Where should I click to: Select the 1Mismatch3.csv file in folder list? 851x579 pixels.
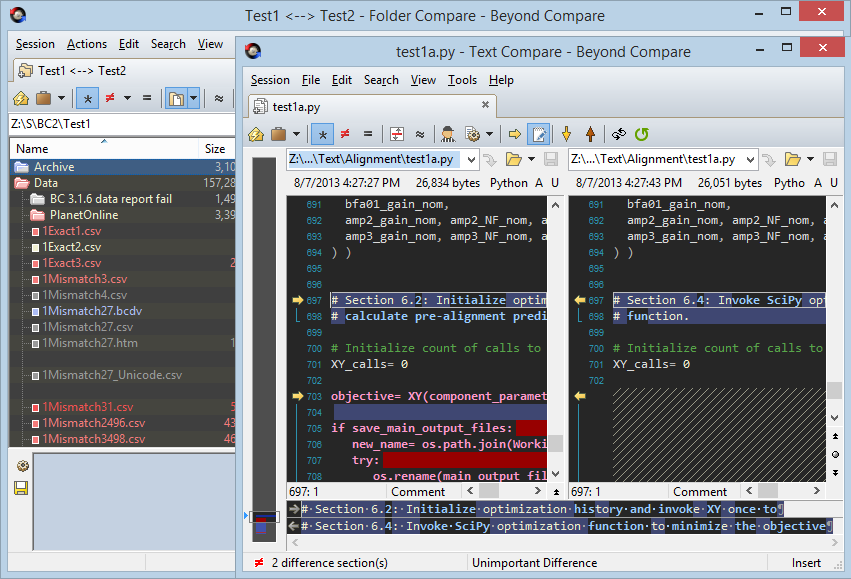tap(84, 279)
